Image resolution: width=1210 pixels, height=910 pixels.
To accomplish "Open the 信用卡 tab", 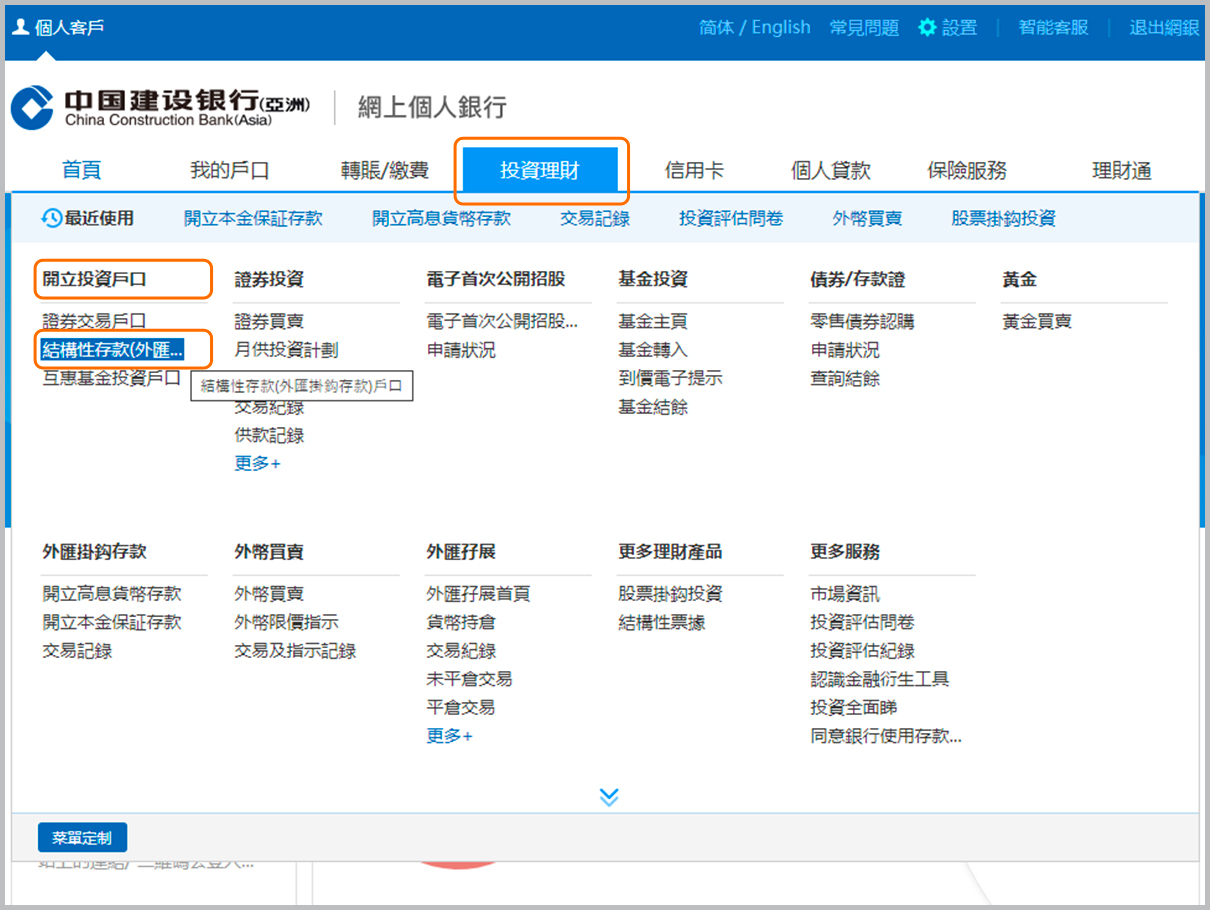I will coord(694,170).
